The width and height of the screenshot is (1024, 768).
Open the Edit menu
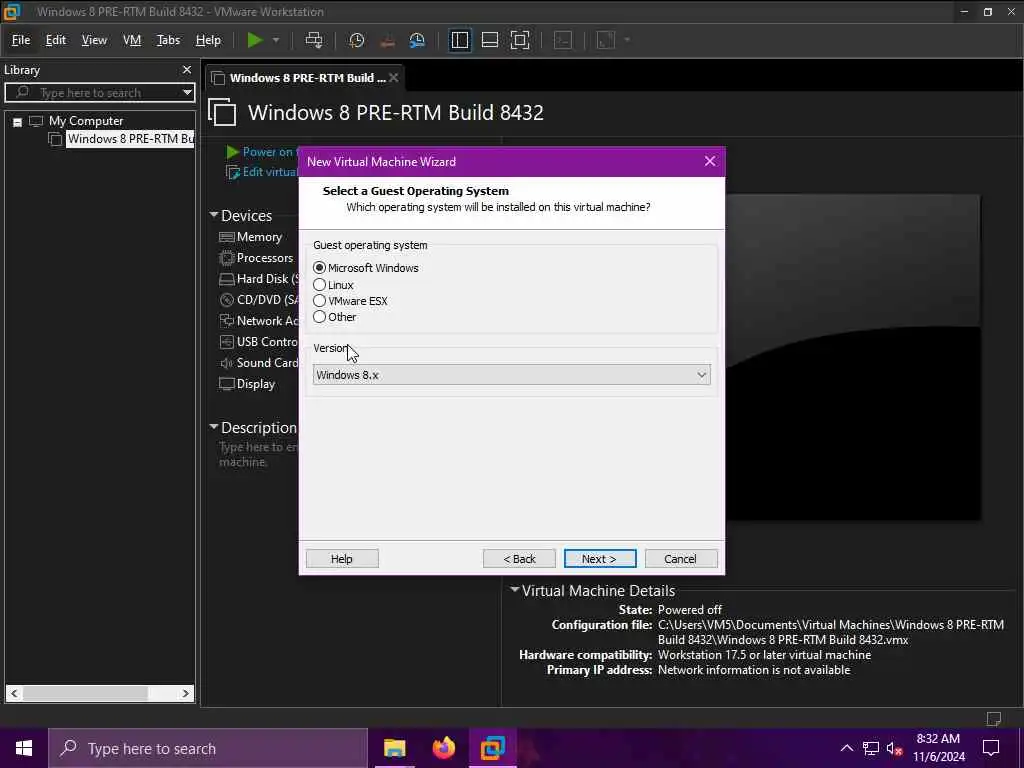[x=56, y=40]
